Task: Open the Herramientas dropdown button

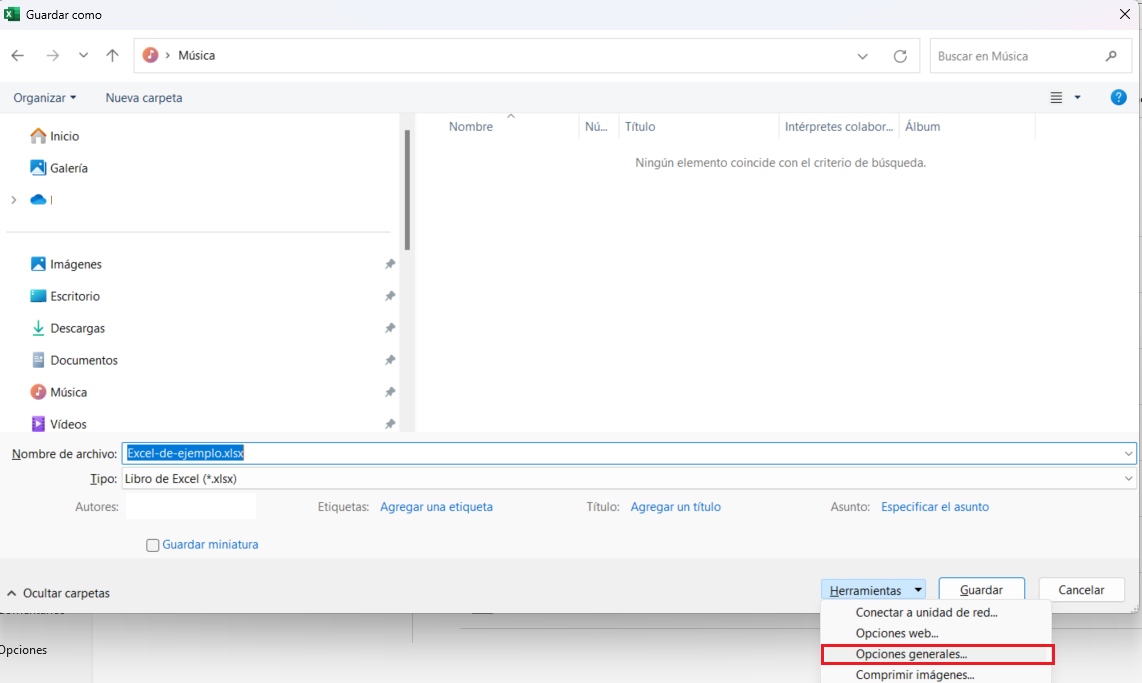Action: [873, 590]
